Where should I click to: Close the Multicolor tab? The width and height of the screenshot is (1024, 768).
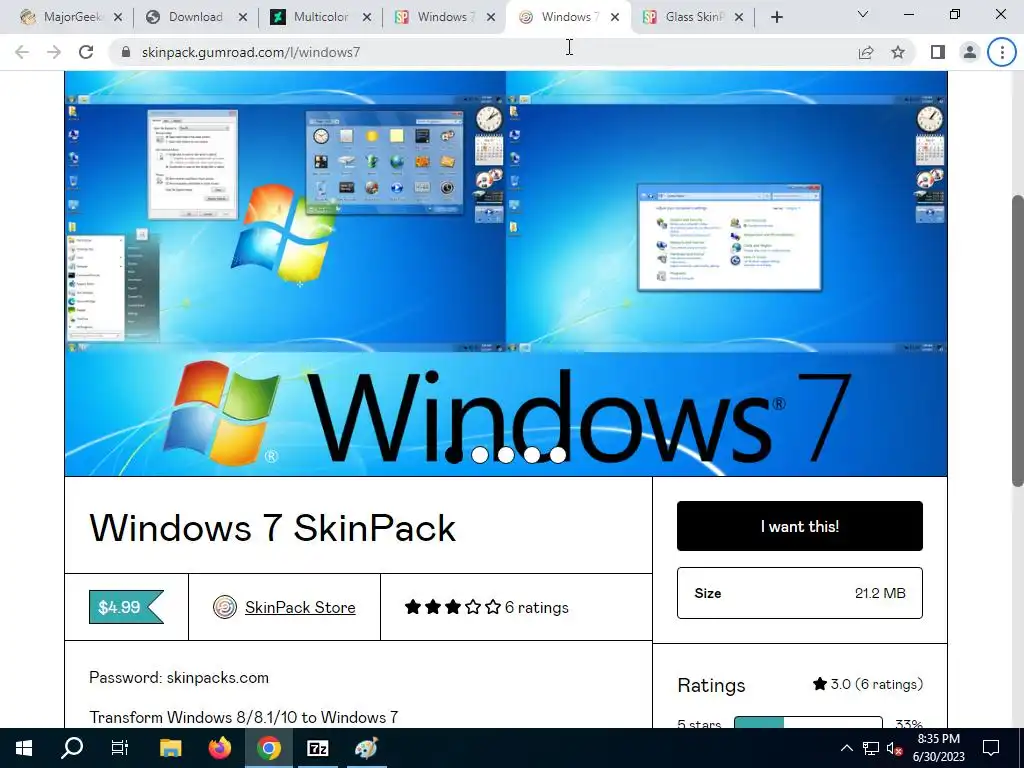click(367, 17)
